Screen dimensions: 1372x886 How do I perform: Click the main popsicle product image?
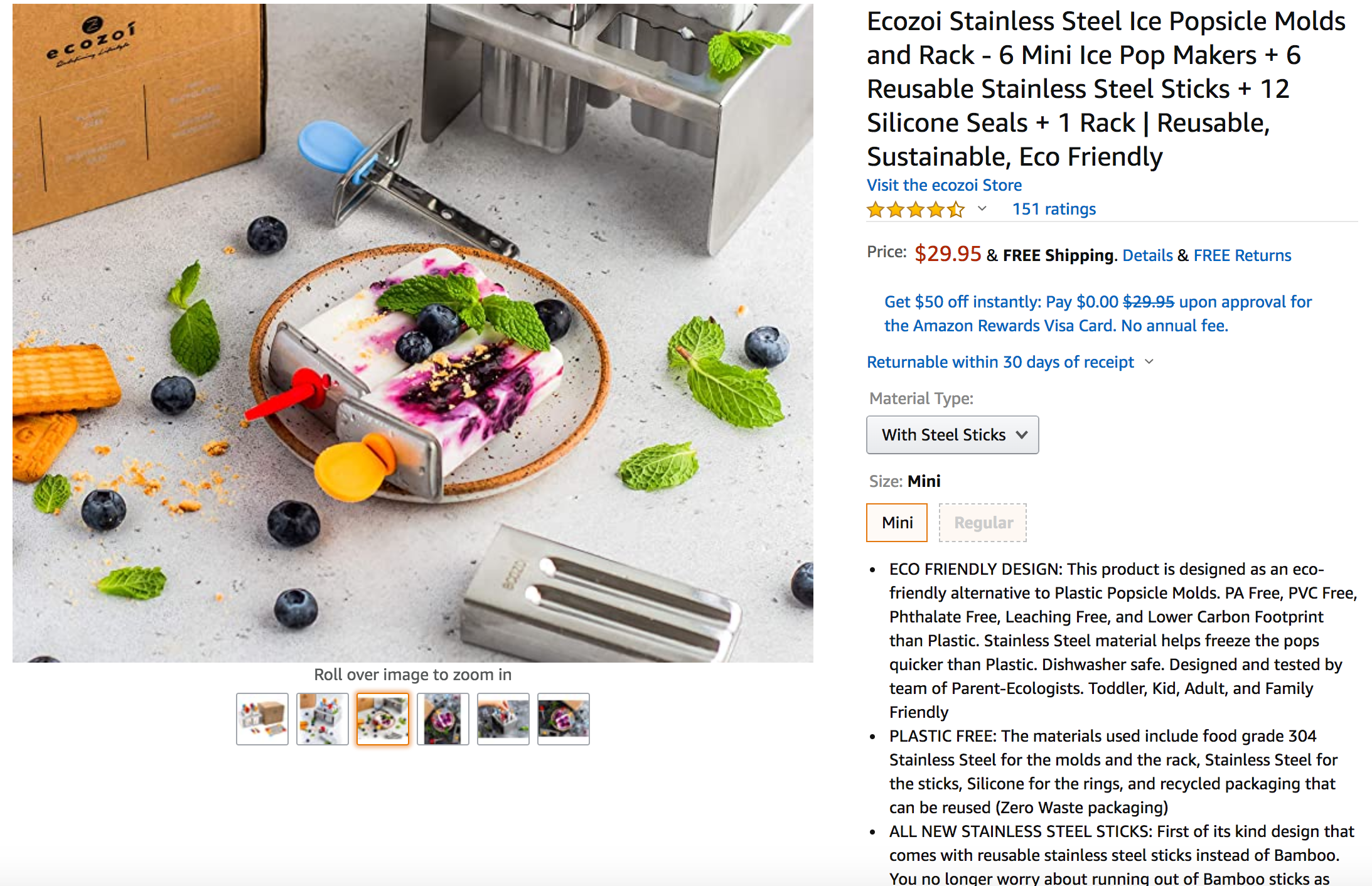[413, 333]
